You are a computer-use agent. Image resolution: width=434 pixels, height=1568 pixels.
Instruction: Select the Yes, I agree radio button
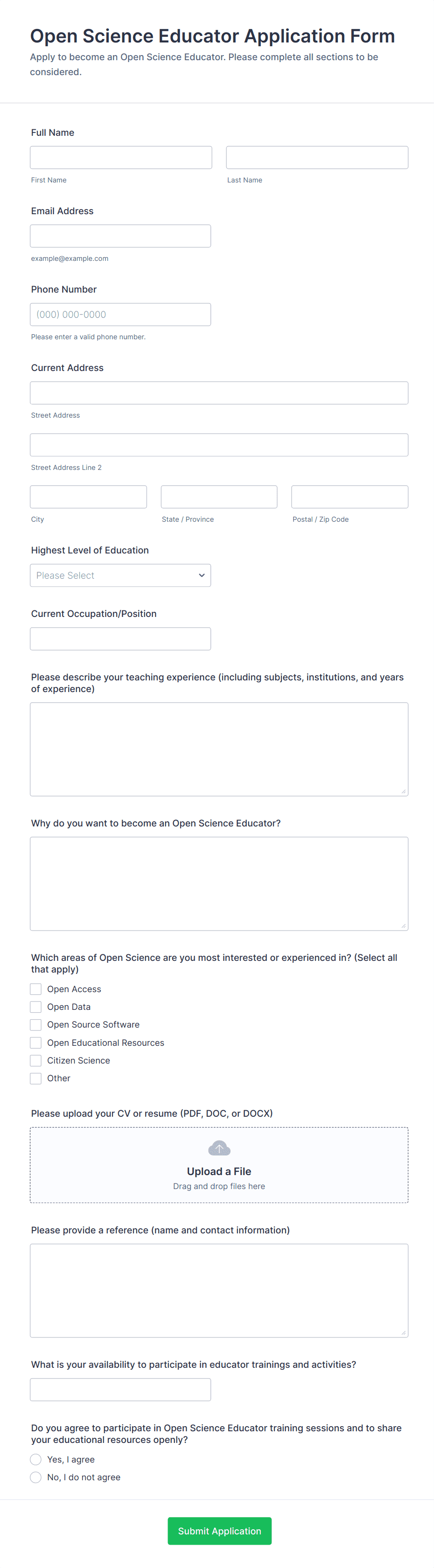35,1459
